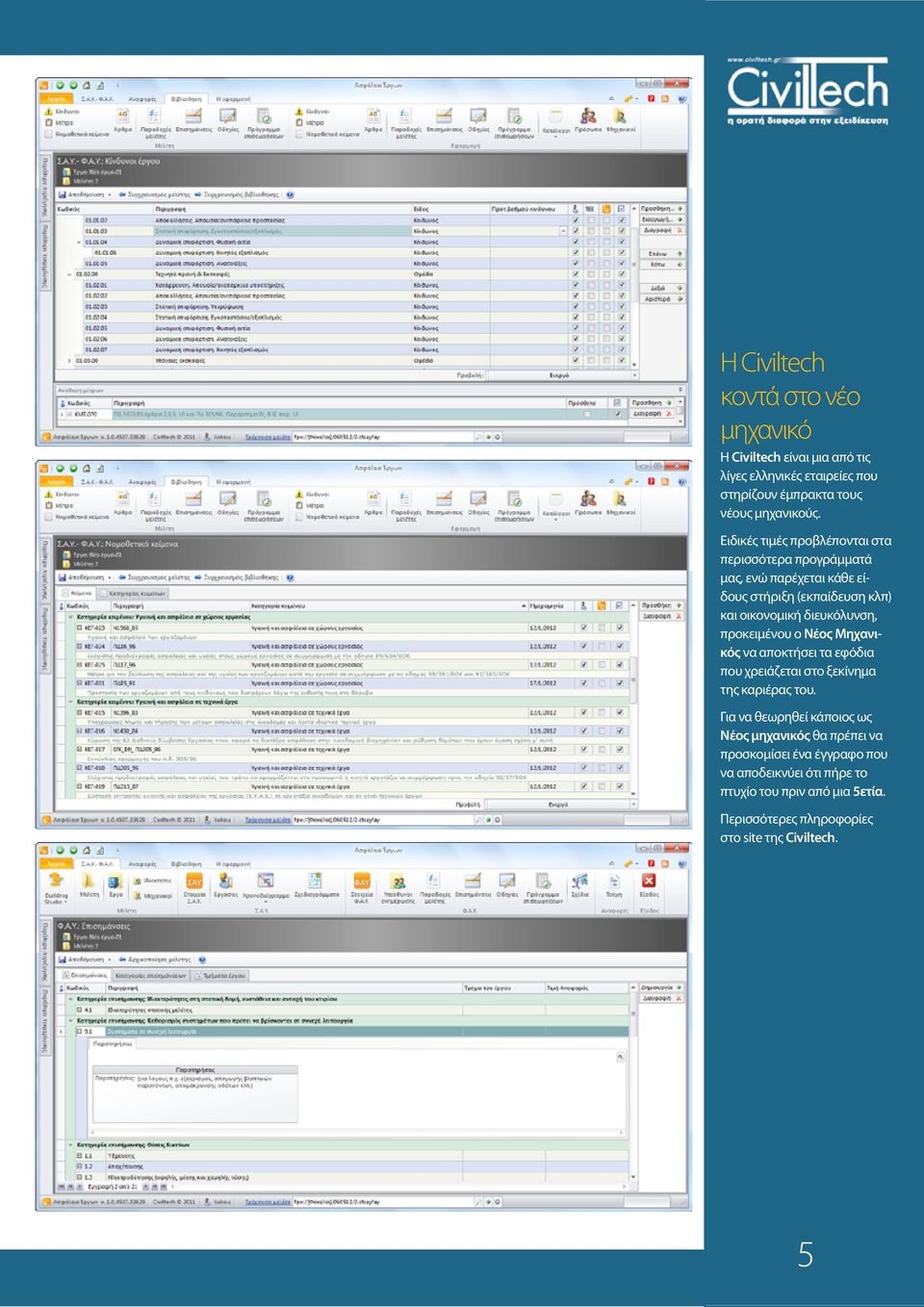The height and width of the screenshot is (1307, 924).
Task: Click the vertical scrollbar of the Κίνδυνοι table
Action: coord(634,289)
